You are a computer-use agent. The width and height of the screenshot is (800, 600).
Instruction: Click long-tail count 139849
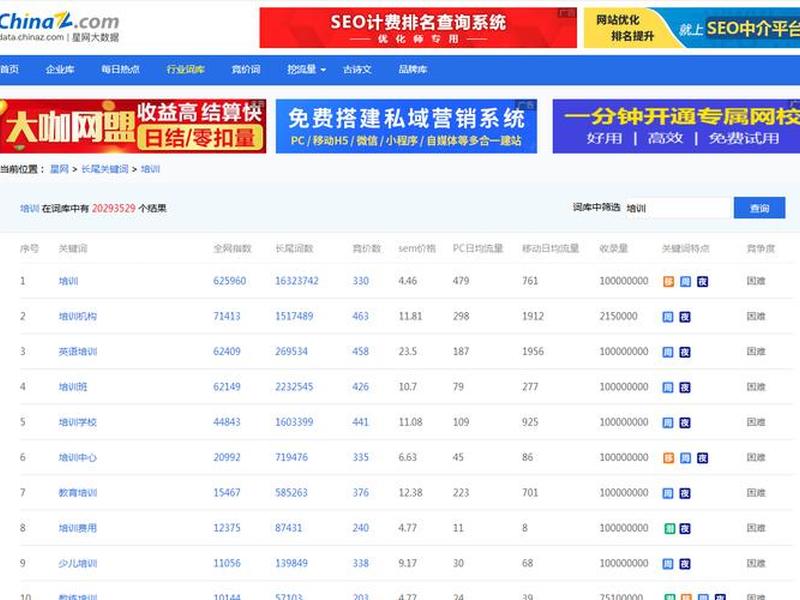coord(291,563)
